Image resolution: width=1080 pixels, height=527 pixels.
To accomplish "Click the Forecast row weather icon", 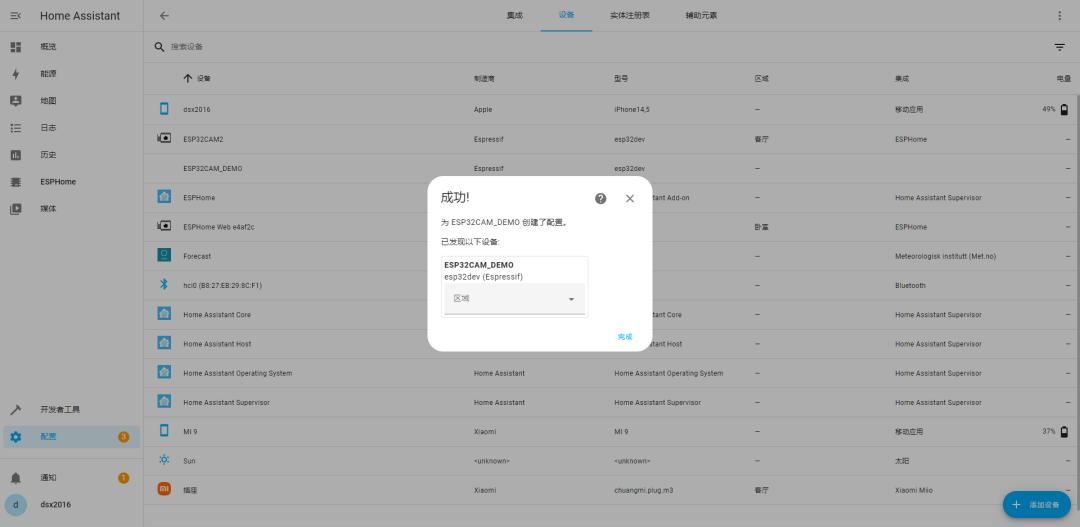I will (x=164, y=256).
